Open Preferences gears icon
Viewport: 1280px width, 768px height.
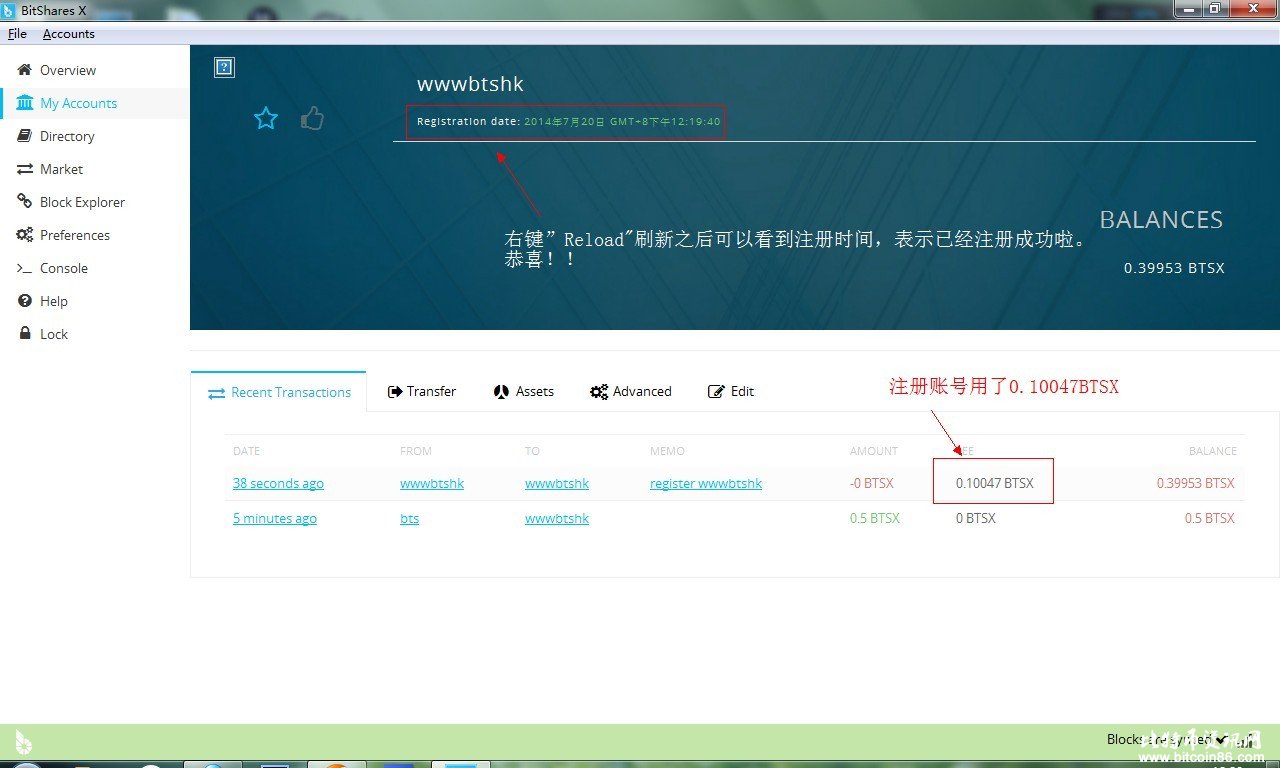pos(24,235)
